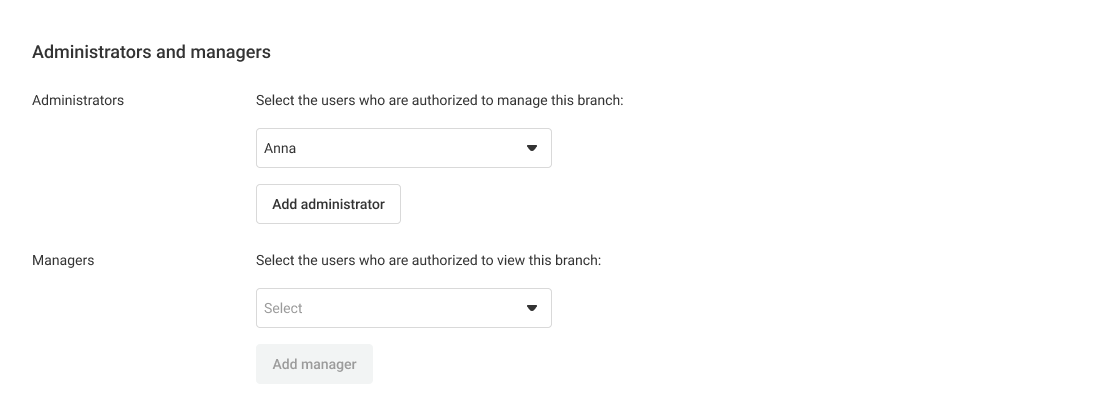
Task: Expand the list of administrator users
Action: pos(531,148)
